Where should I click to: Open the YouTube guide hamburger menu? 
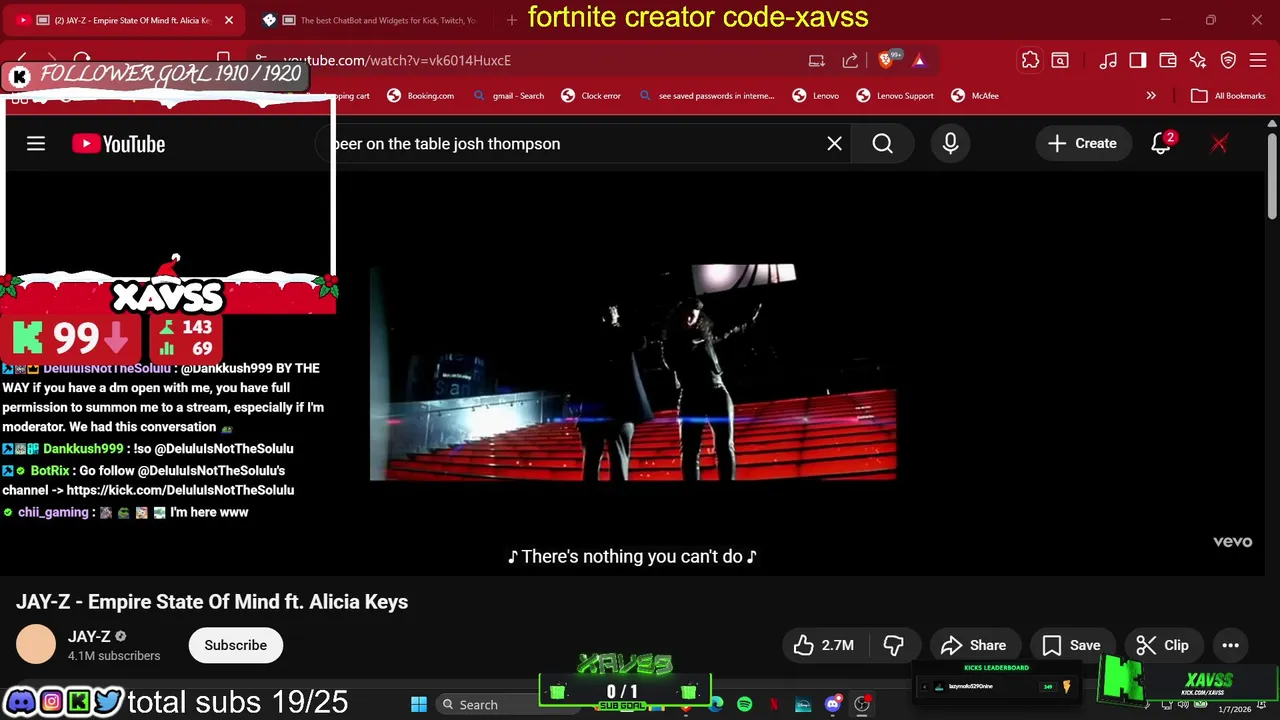coord(36,144)
